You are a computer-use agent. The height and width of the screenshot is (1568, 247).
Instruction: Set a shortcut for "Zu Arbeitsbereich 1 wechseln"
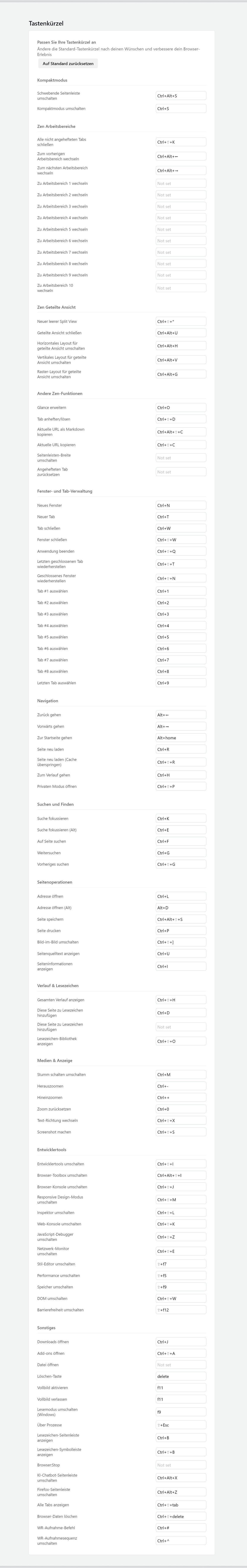[x=181, y=183]
